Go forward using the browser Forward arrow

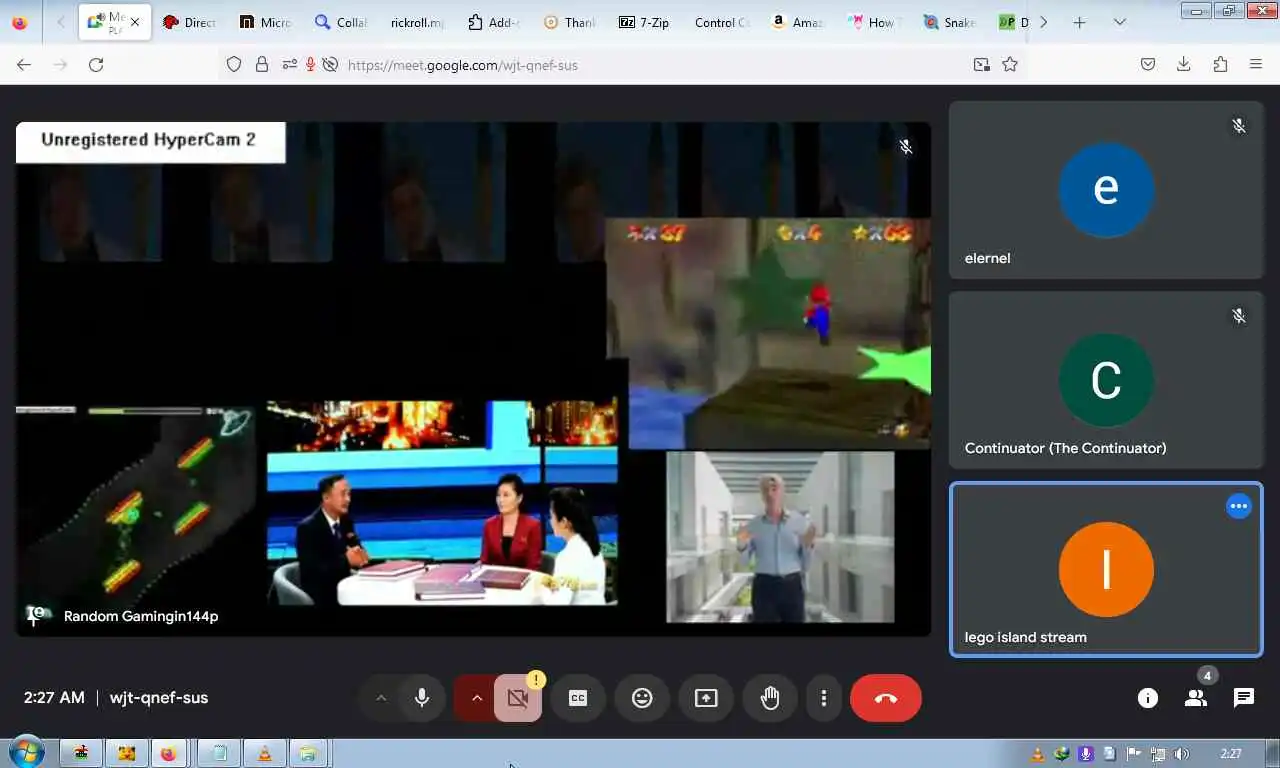[60, 64]
